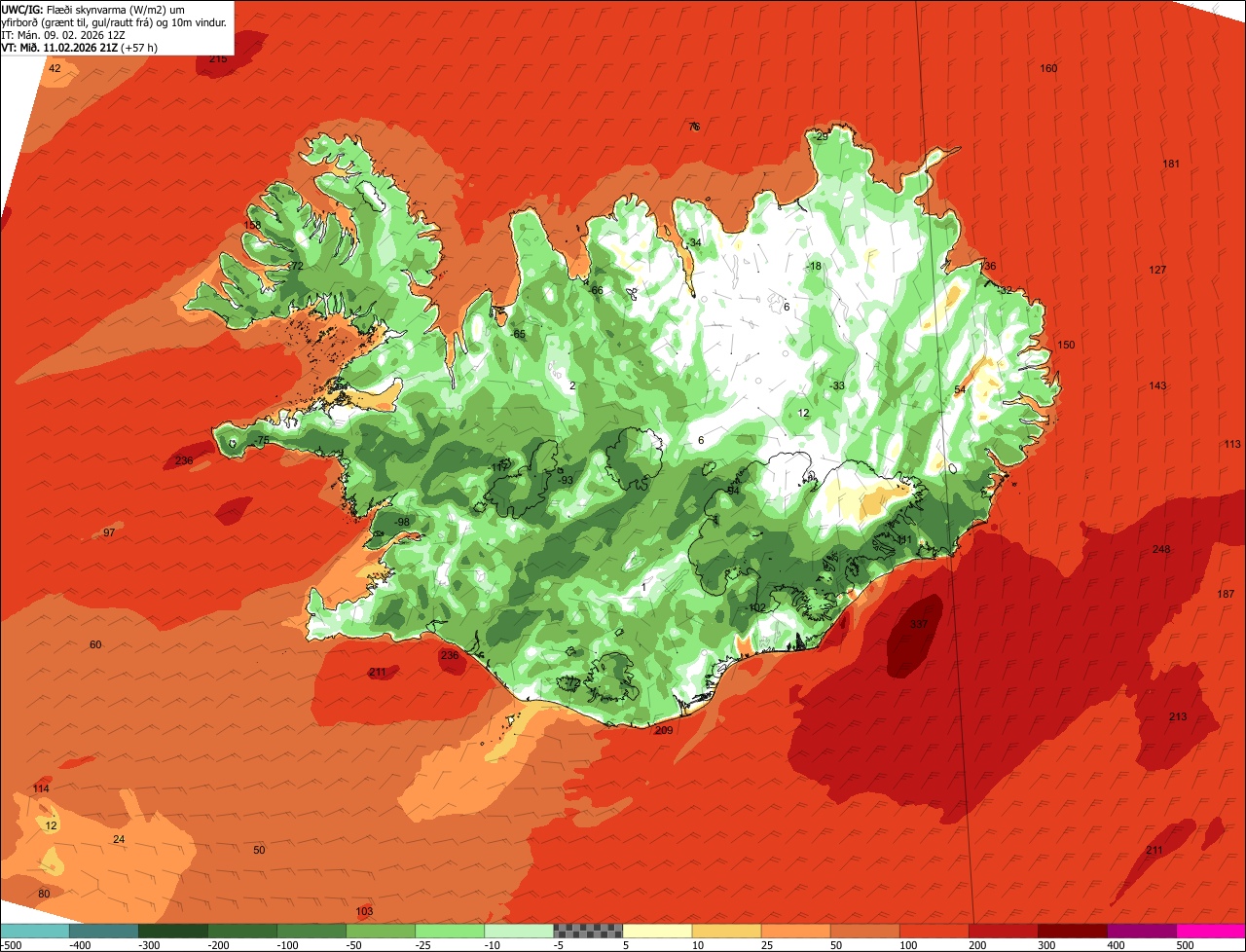Click the 114 value on the map
Screen dimensions: 1246x952
tap(41, 788)
